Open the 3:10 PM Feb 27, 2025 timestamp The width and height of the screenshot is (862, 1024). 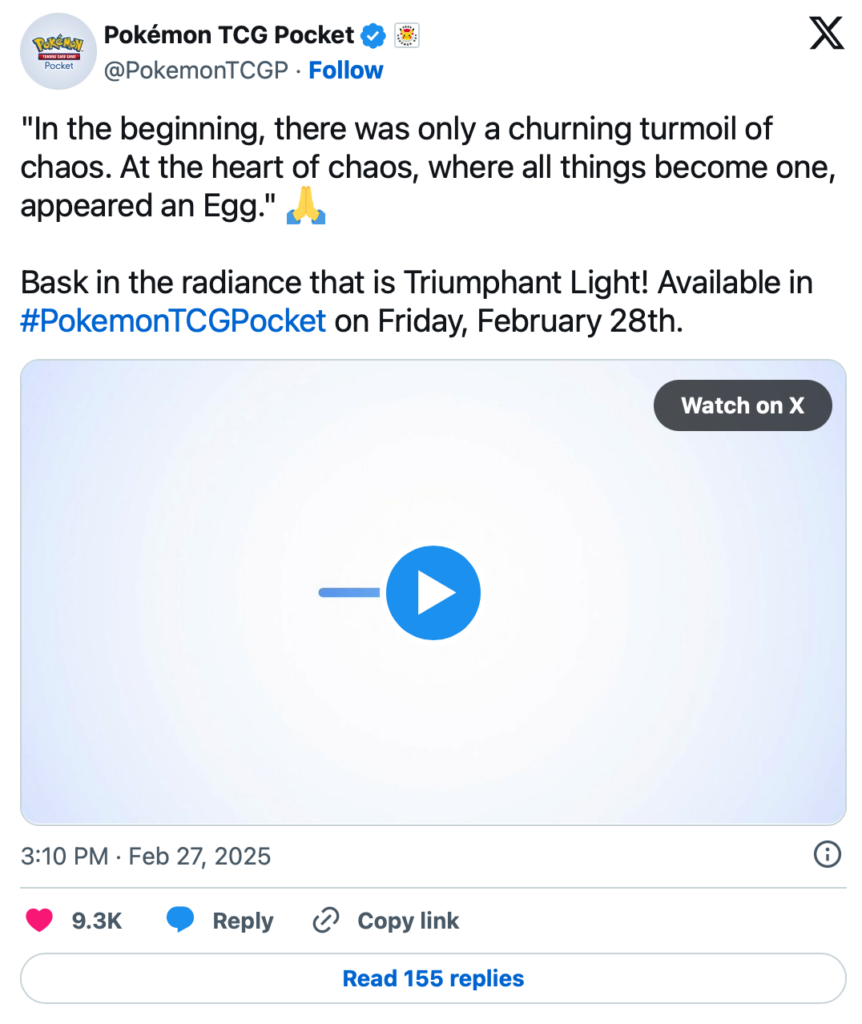click(146, 856)
